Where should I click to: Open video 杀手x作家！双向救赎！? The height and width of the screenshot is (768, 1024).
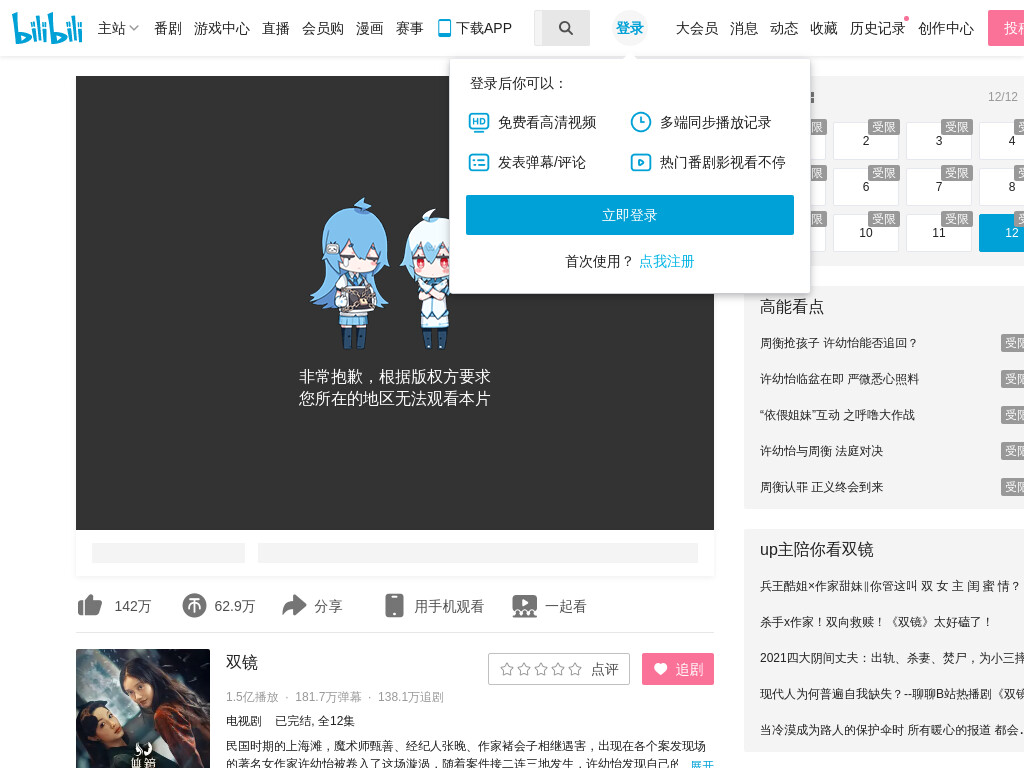tap(876, 622)
